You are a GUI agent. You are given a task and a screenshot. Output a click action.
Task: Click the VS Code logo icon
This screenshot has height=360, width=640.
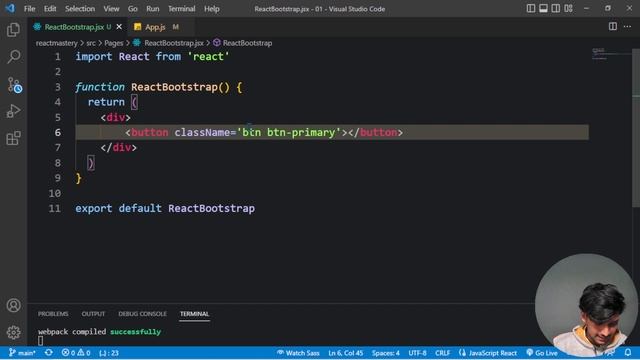point(10,8)
